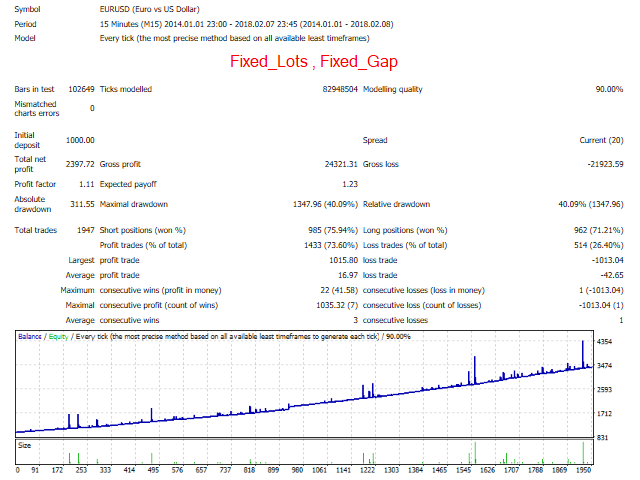Click the Gross loss -21923.59 value

pos(602,163)
